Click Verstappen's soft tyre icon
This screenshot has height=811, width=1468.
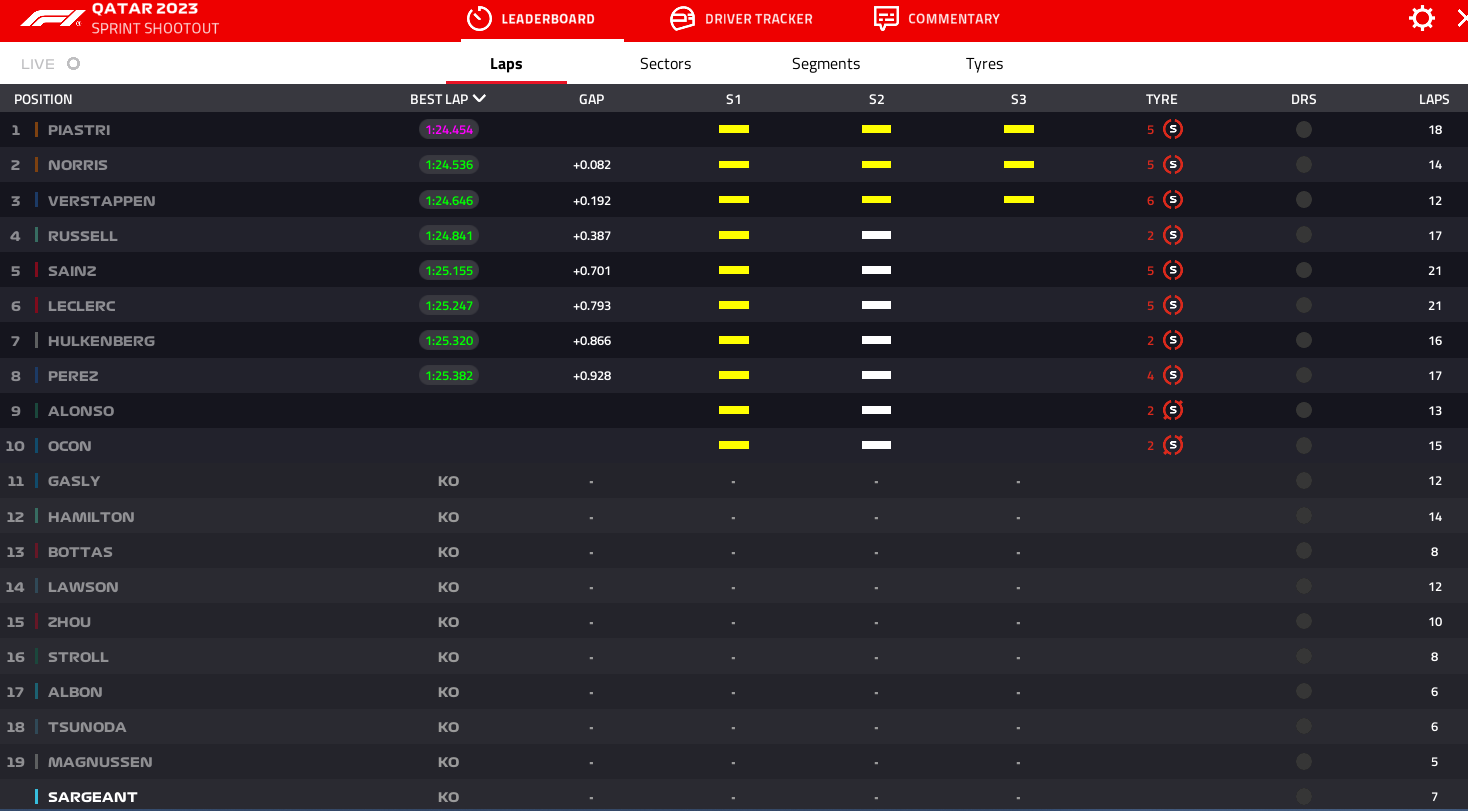tap(1173, 200)
